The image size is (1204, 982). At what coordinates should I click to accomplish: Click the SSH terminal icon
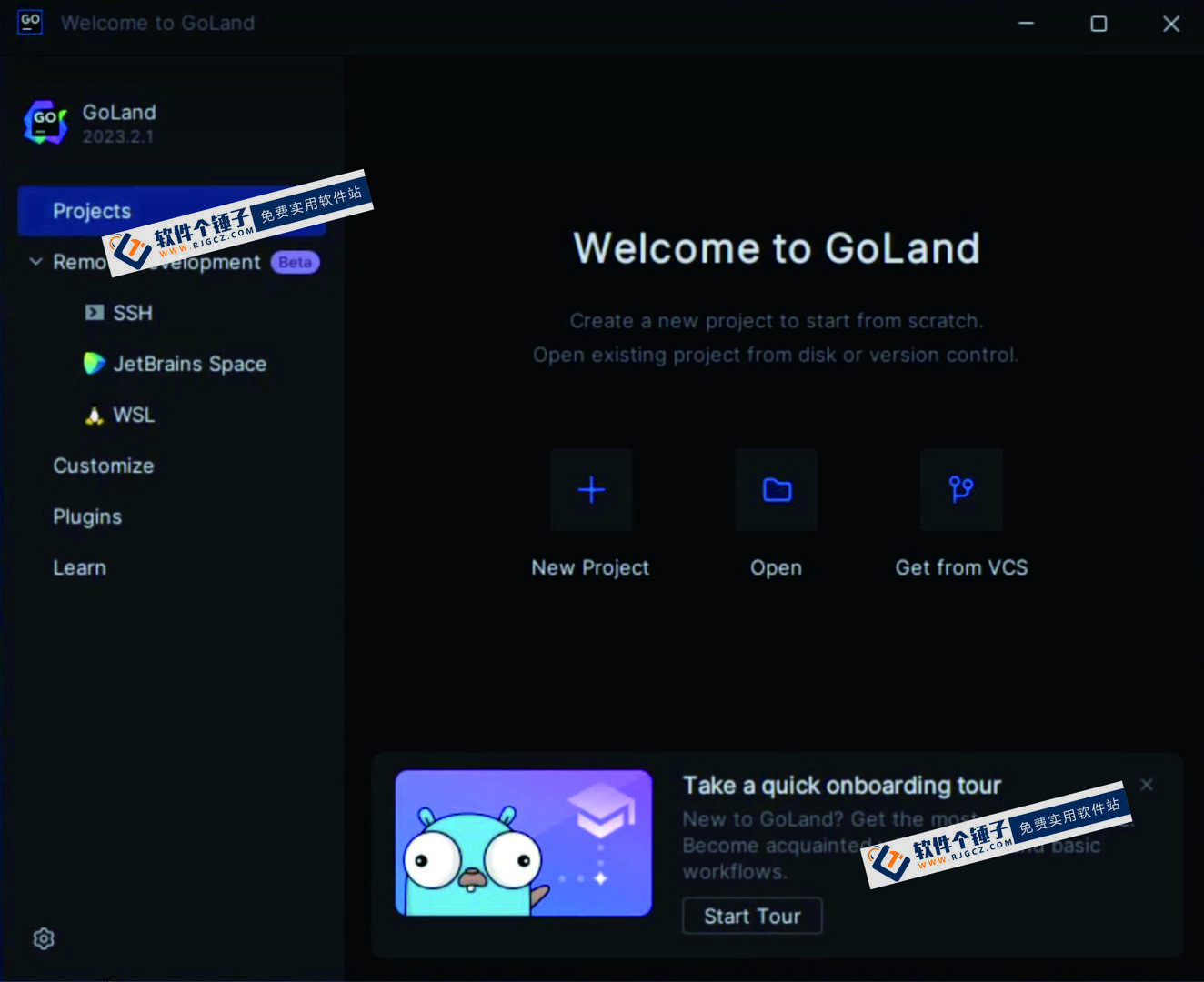(x=95, y=313)
